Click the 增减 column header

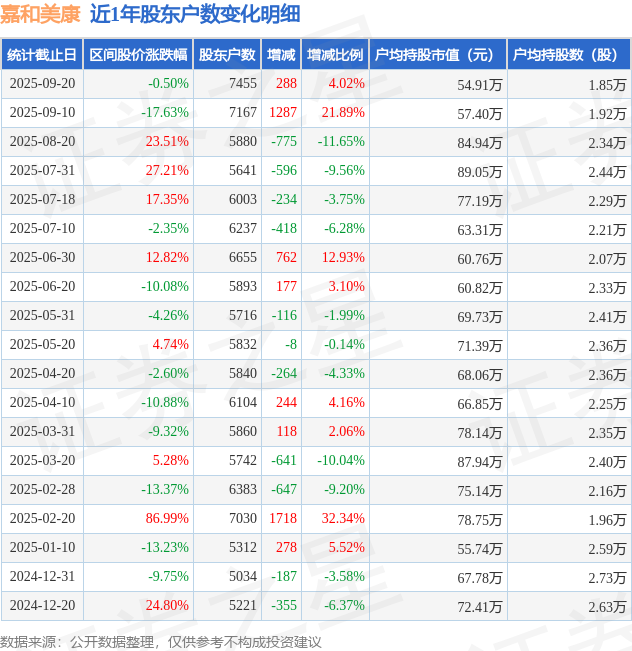pos(282,55)
